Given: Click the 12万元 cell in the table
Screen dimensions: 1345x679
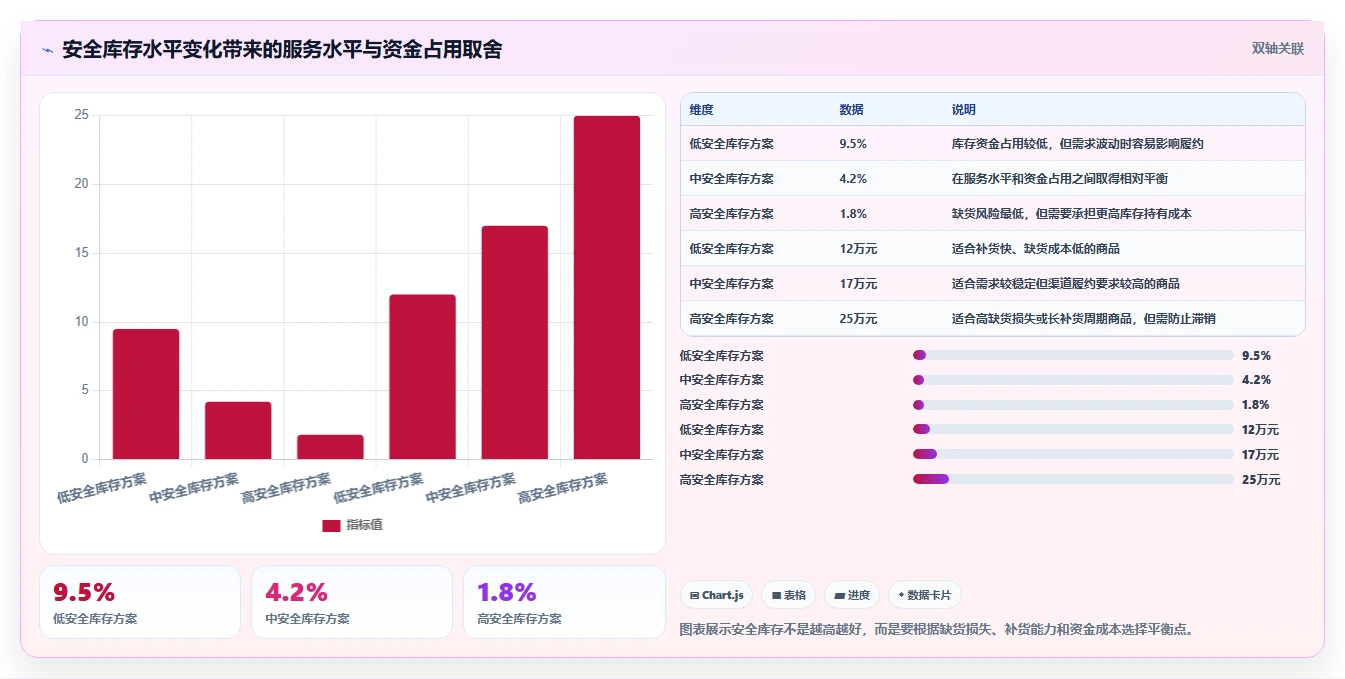Looking at the screenshot, I should point(858,249).
